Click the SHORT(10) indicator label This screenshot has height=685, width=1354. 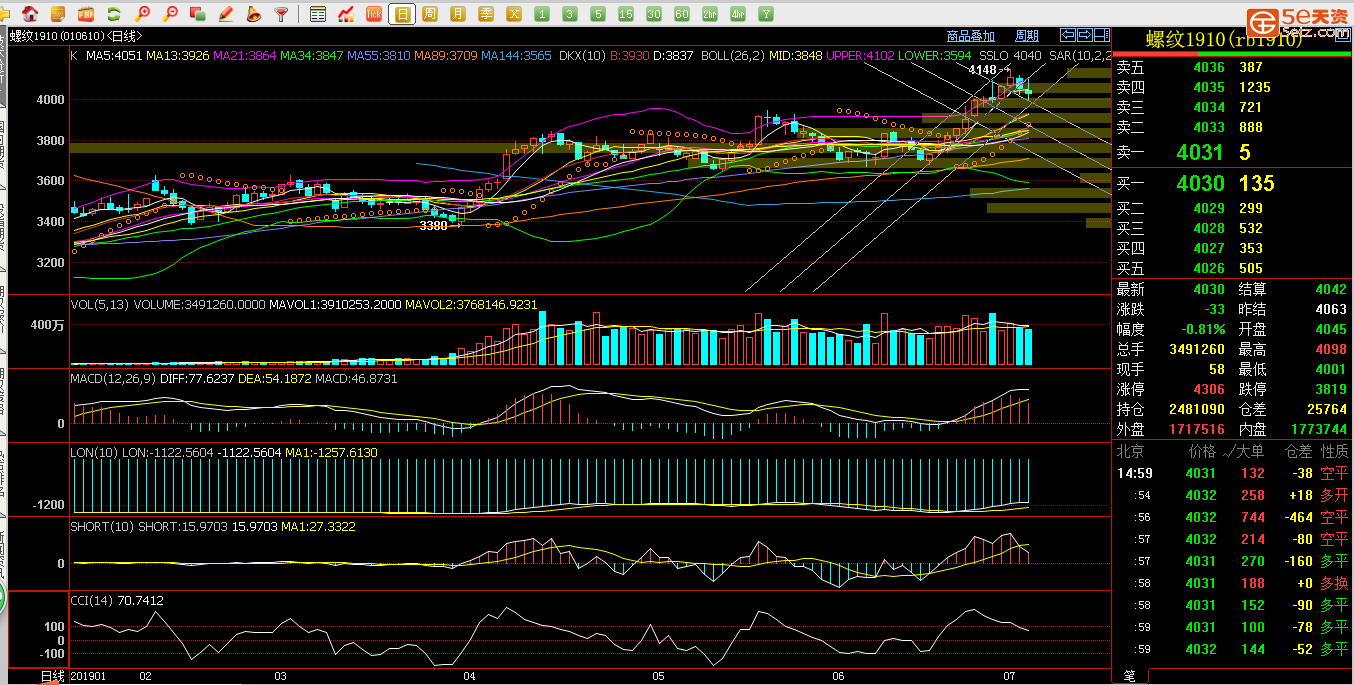click(102, 526)
